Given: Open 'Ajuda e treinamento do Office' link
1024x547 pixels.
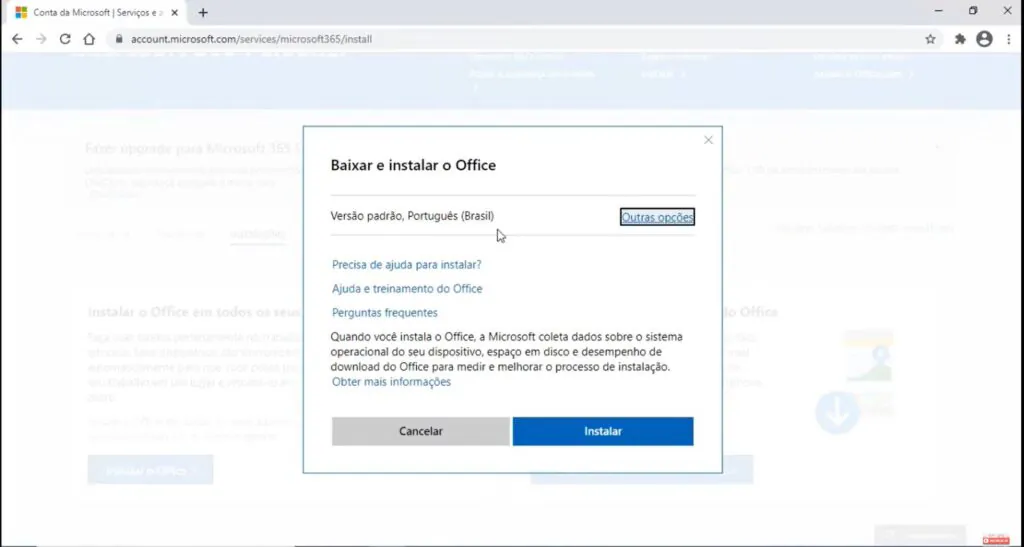Looking at the screenshot, I should [407, 289].
